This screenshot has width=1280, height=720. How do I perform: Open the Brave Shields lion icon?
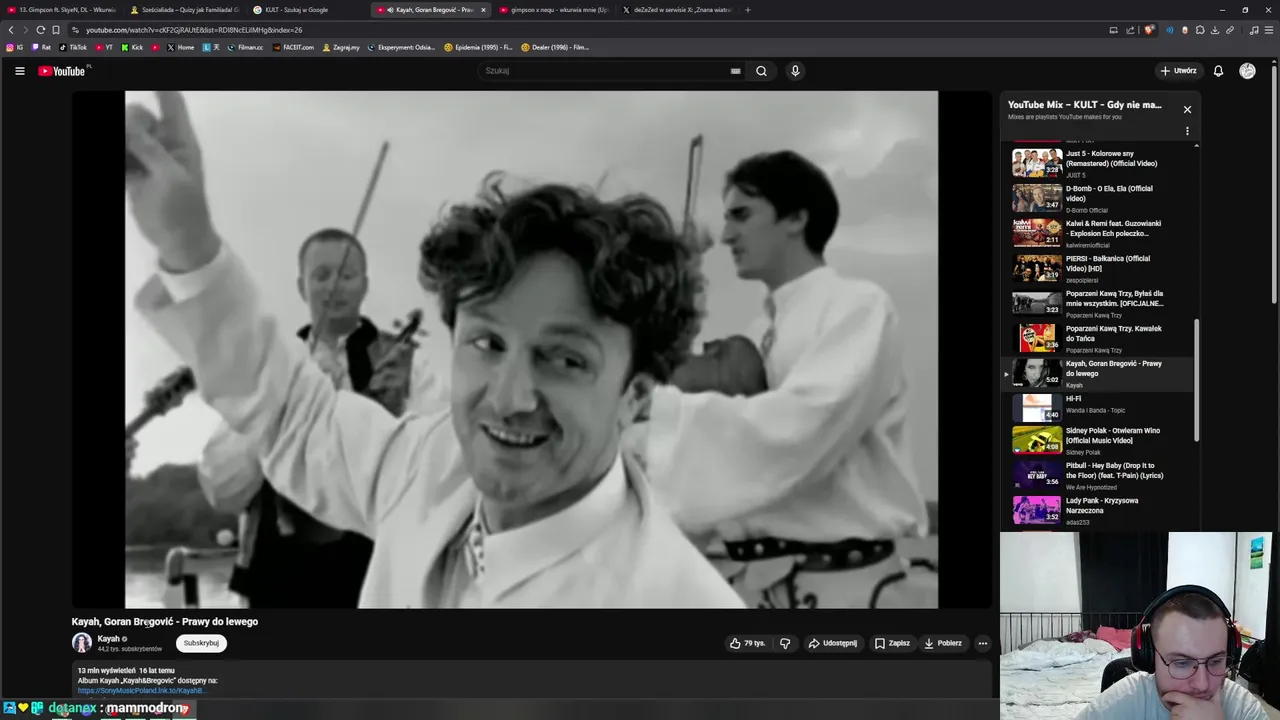1149,30
